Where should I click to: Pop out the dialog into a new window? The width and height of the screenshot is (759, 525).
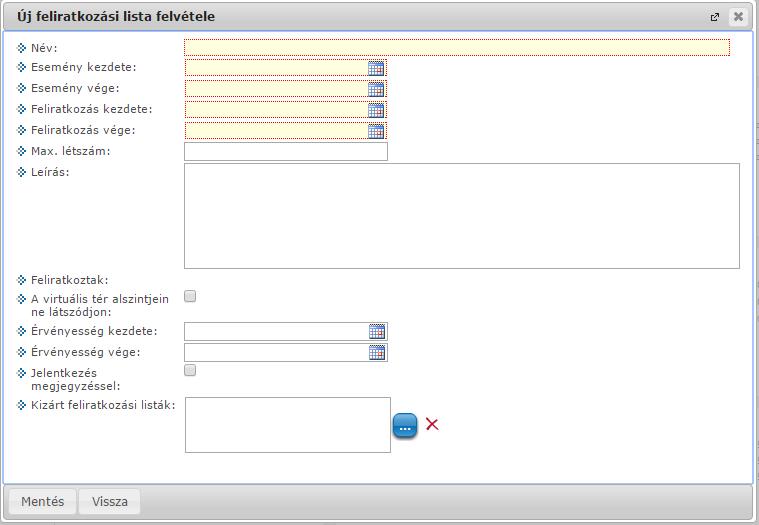click(714, 17)
